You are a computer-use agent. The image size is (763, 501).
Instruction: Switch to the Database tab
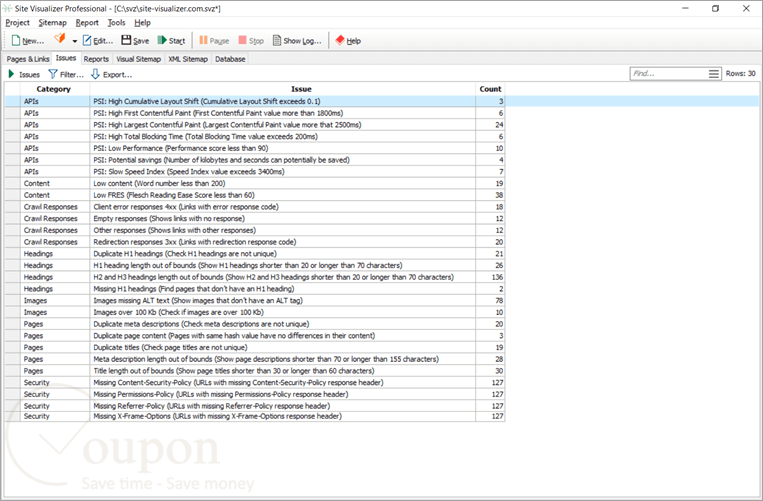[230, 59]
